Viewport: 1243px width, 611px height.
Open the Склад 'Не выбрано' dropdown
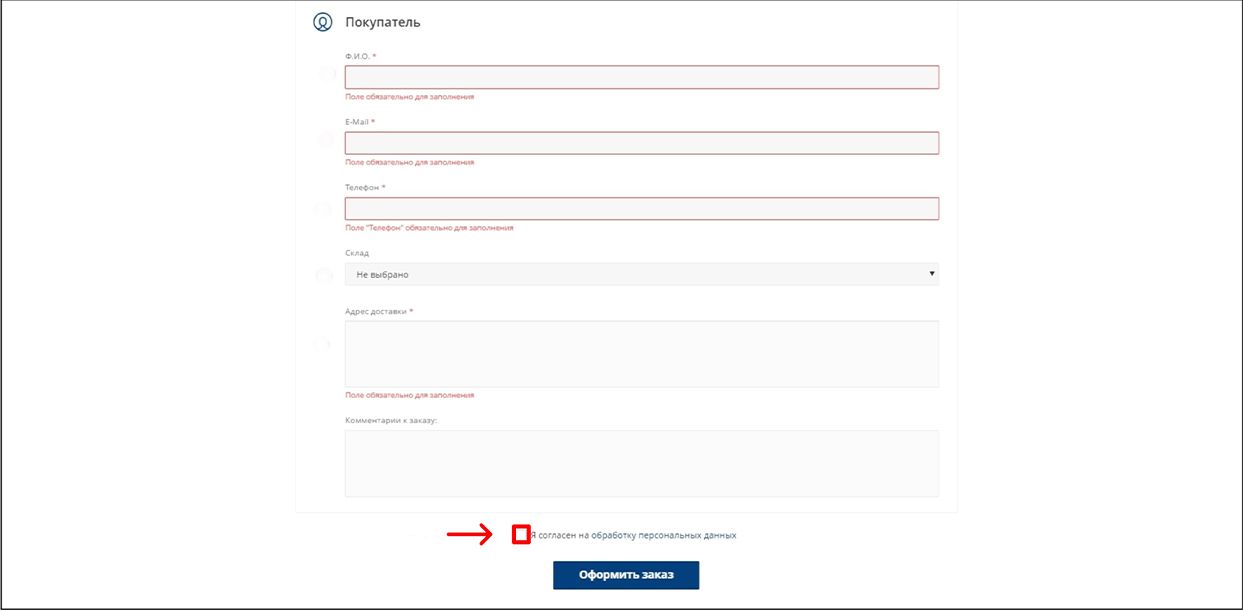pyautogui.click(x=640, y=274)
